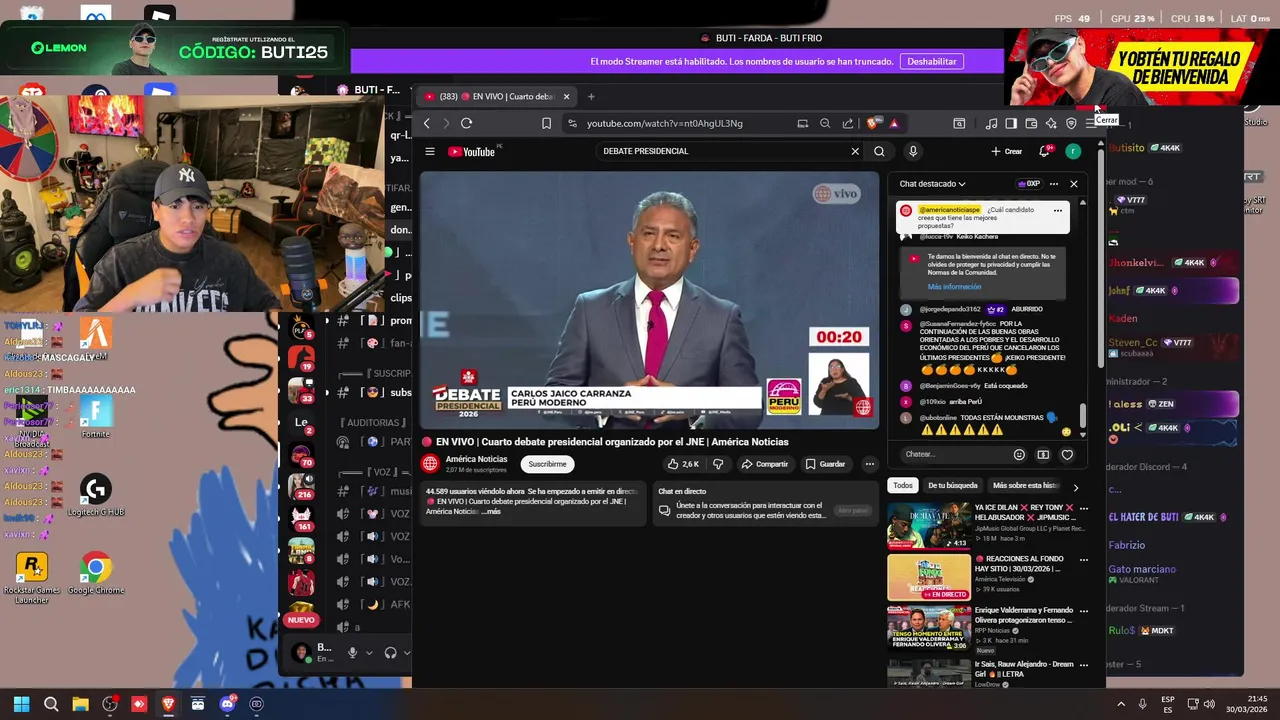Viewport: 1280px width, 720px height.
Task: Open the Enrique Valderrama video thumbnail
Action: point(929,628)
